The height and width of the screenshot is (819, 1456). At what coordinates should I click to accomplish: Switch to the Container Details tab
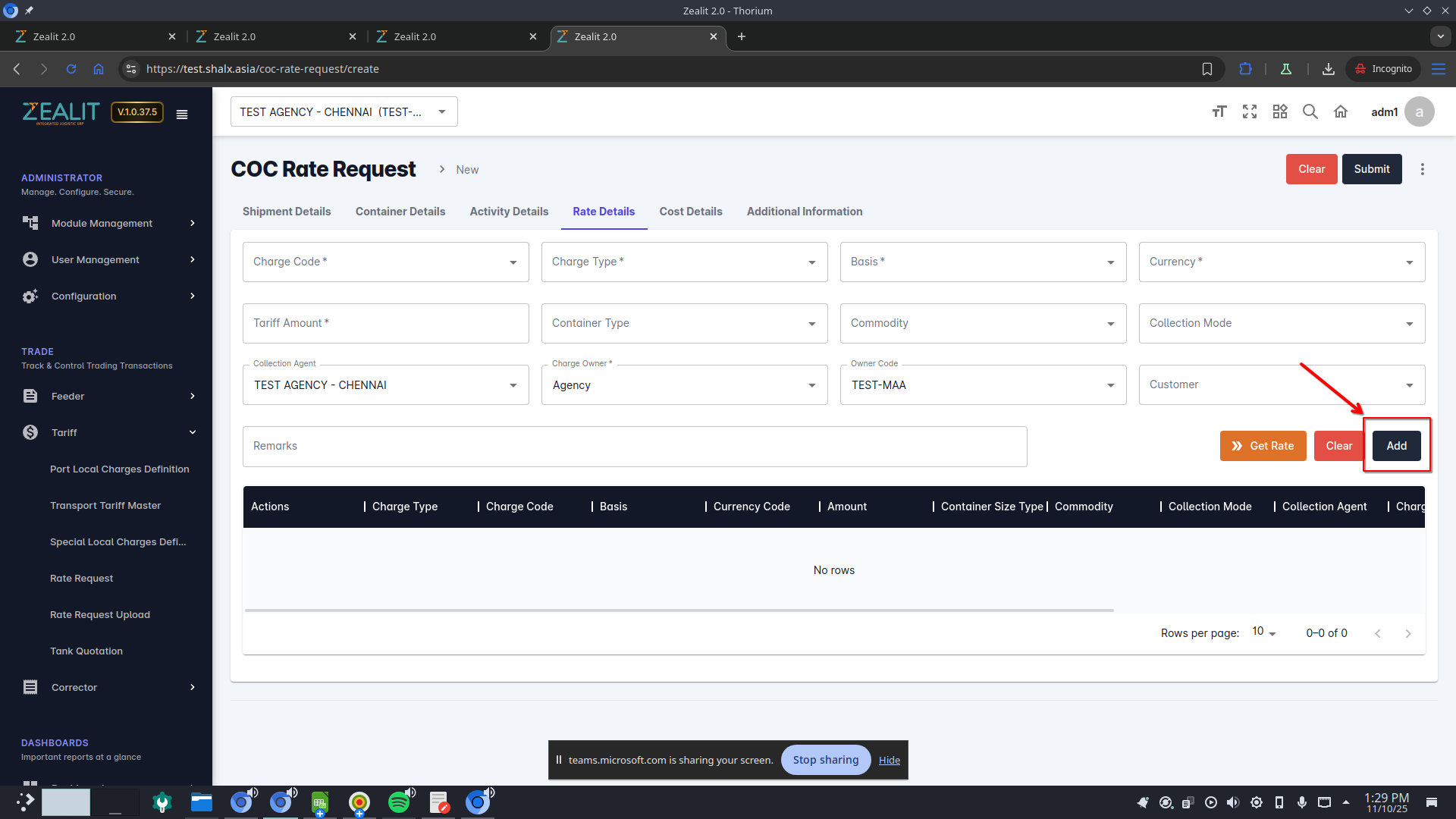(400, 212)
